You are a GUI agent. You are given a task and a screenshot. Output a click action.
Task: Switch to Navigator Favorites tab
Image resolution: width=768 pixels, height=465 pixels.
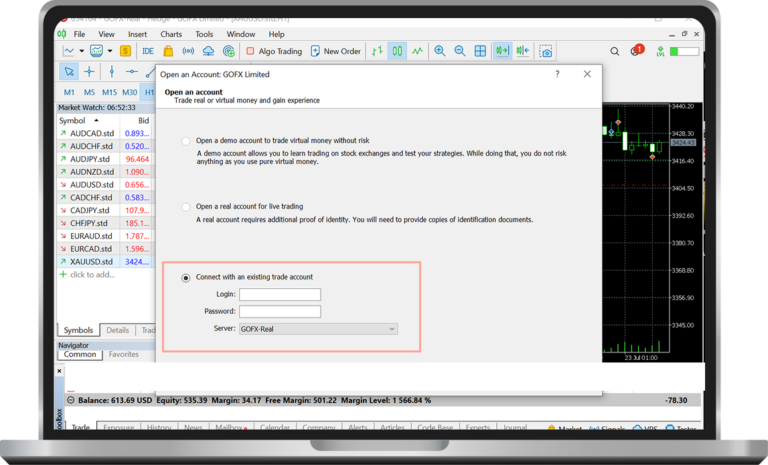click(x=123, y=354)
